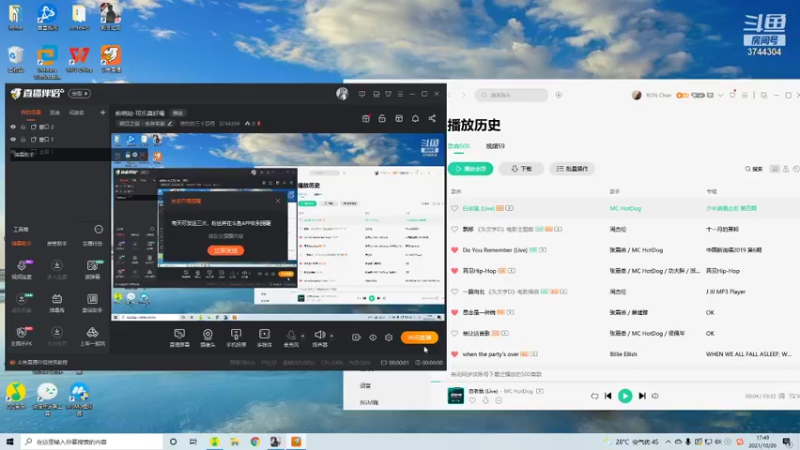Collapse the toolbox panel with minus circle
The image size is (800, 450).
pos(98,229)
